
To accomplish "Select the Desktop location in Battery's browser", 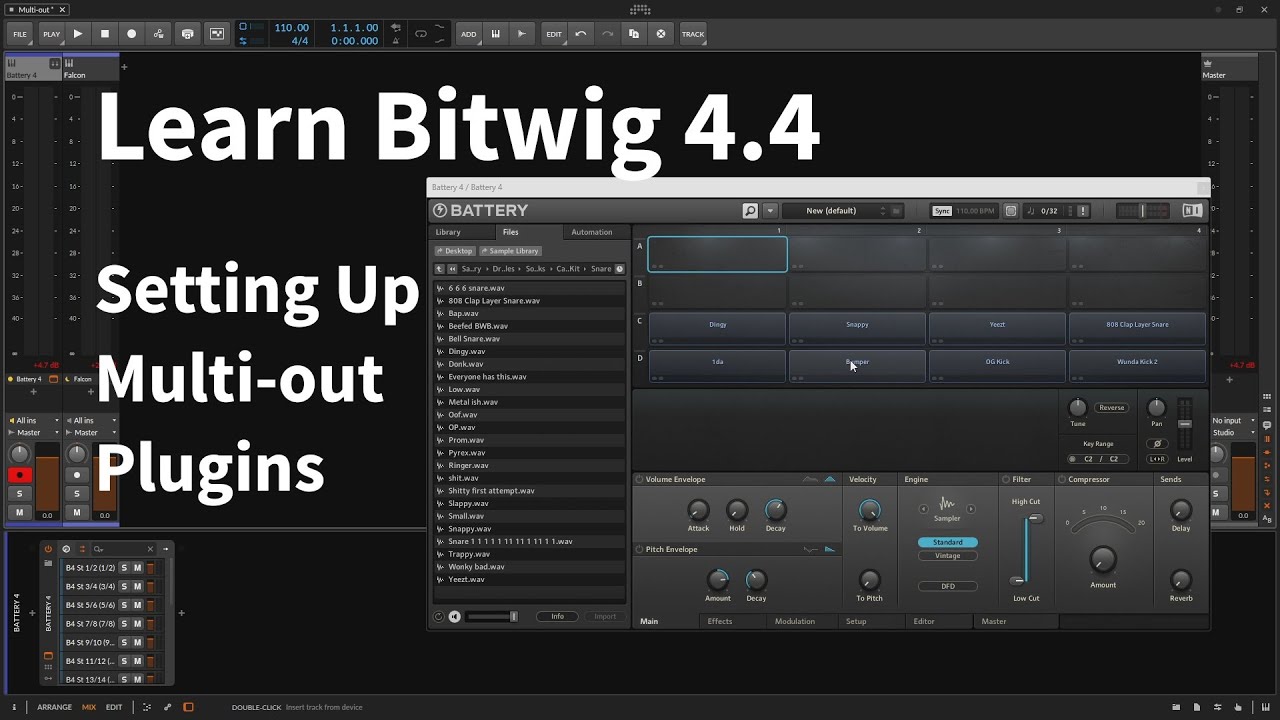I will [x=455, y=251].
